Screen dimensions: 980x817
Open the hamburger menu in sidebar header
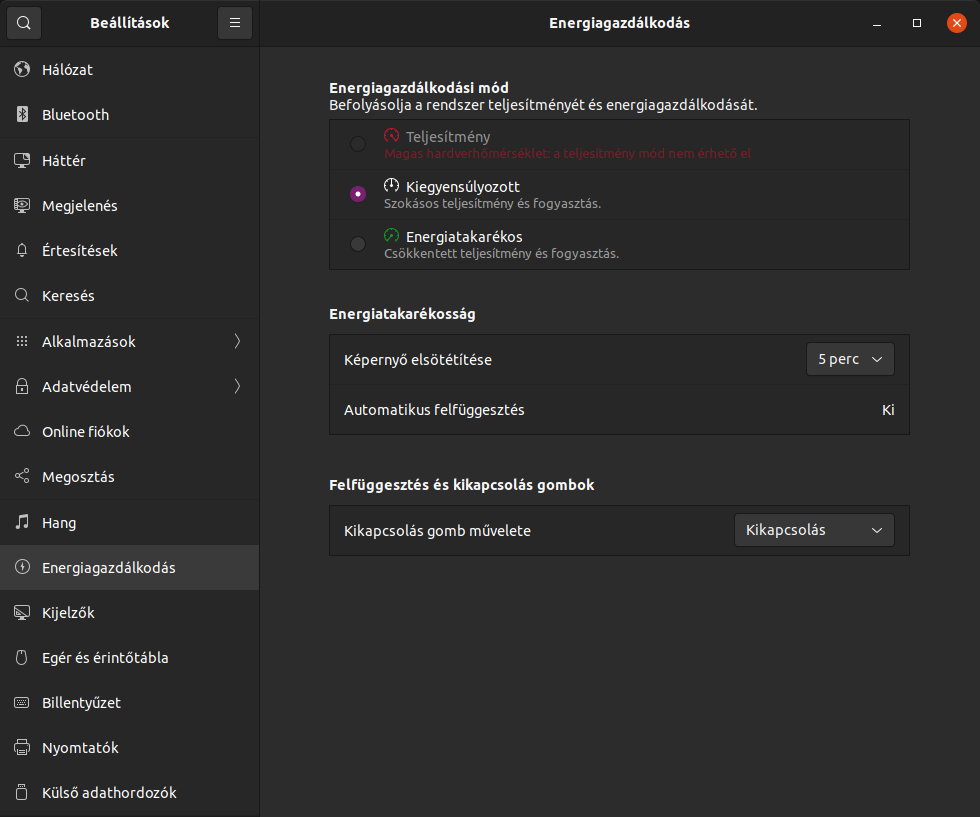235,23
